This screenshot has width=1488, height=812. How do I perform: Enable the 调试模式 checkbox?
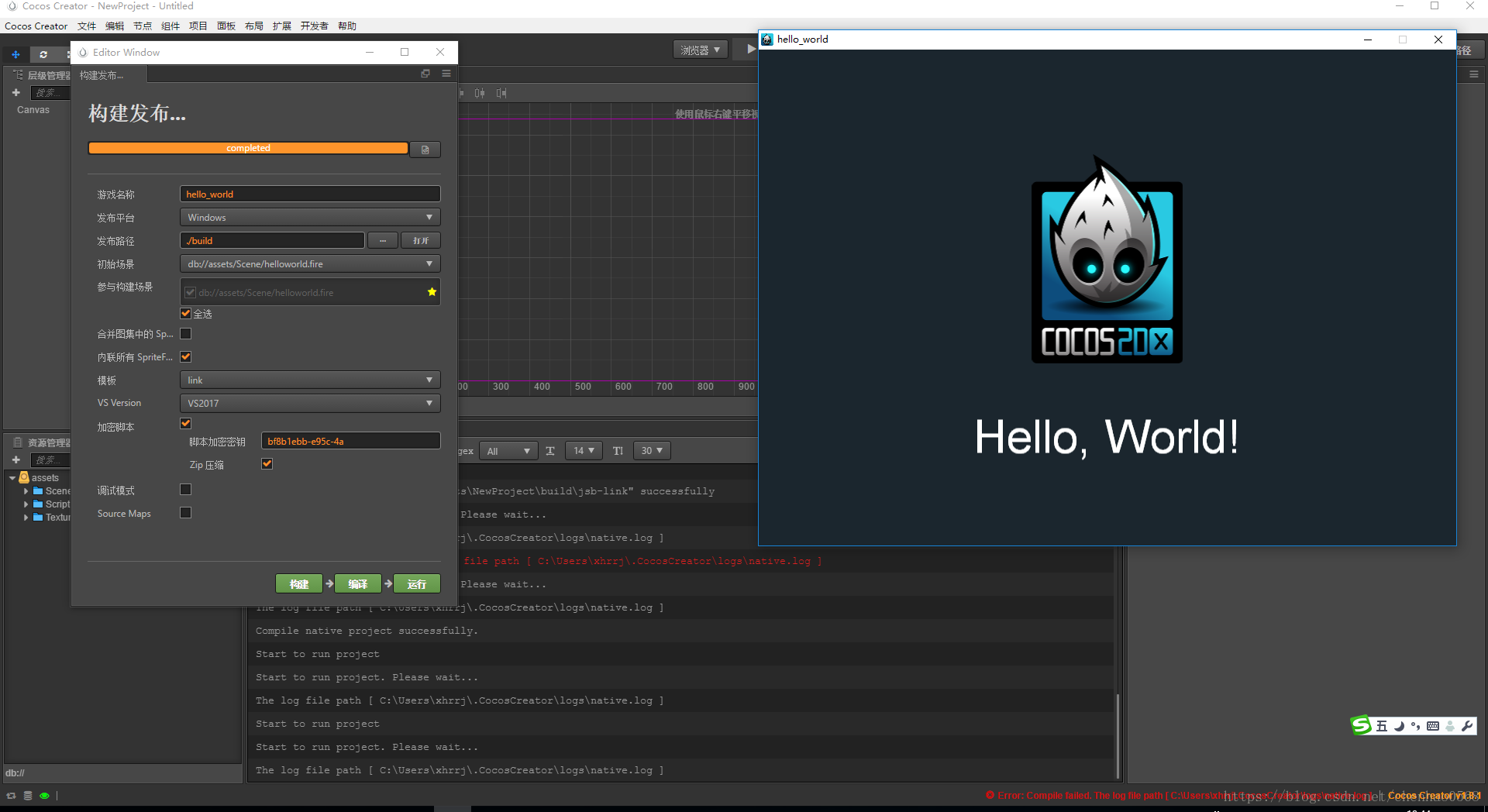coord(186,490)
